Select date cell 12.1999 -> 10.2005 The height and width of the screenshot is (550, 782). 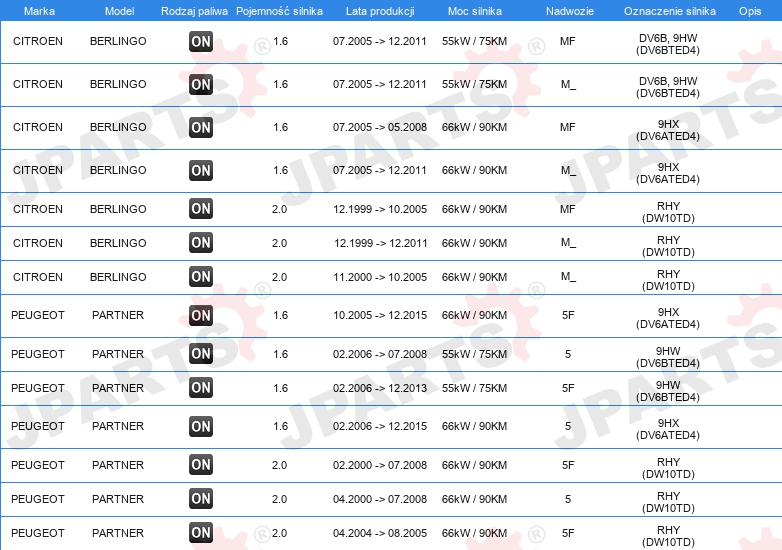tap(380, 209)
